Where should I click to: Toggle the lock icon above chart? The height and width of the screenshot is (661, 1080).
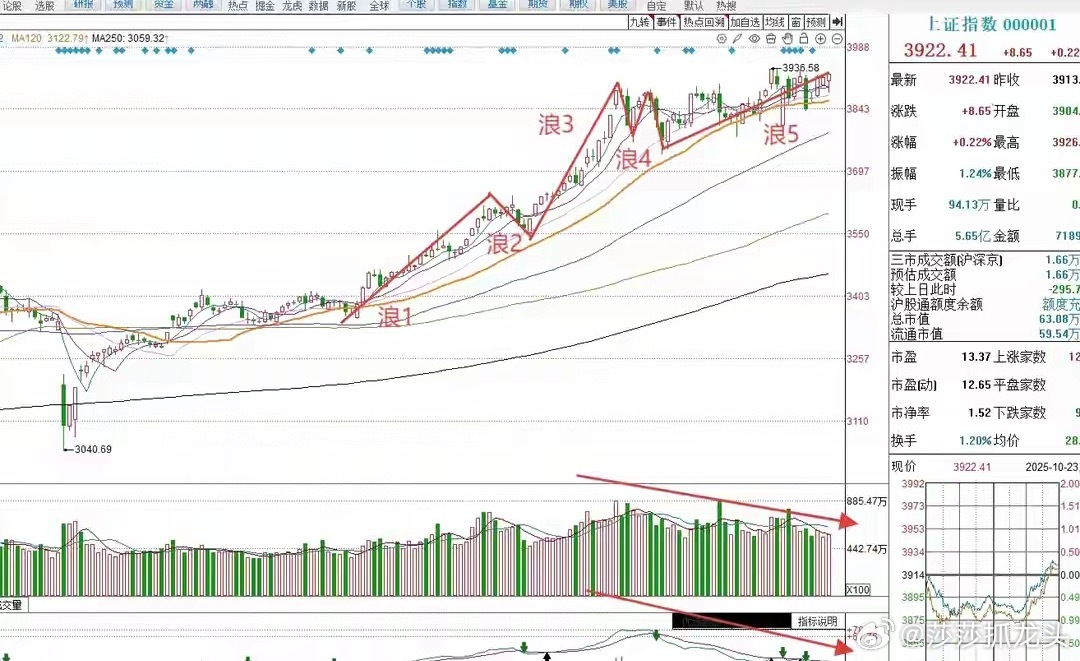pos(804,39)
